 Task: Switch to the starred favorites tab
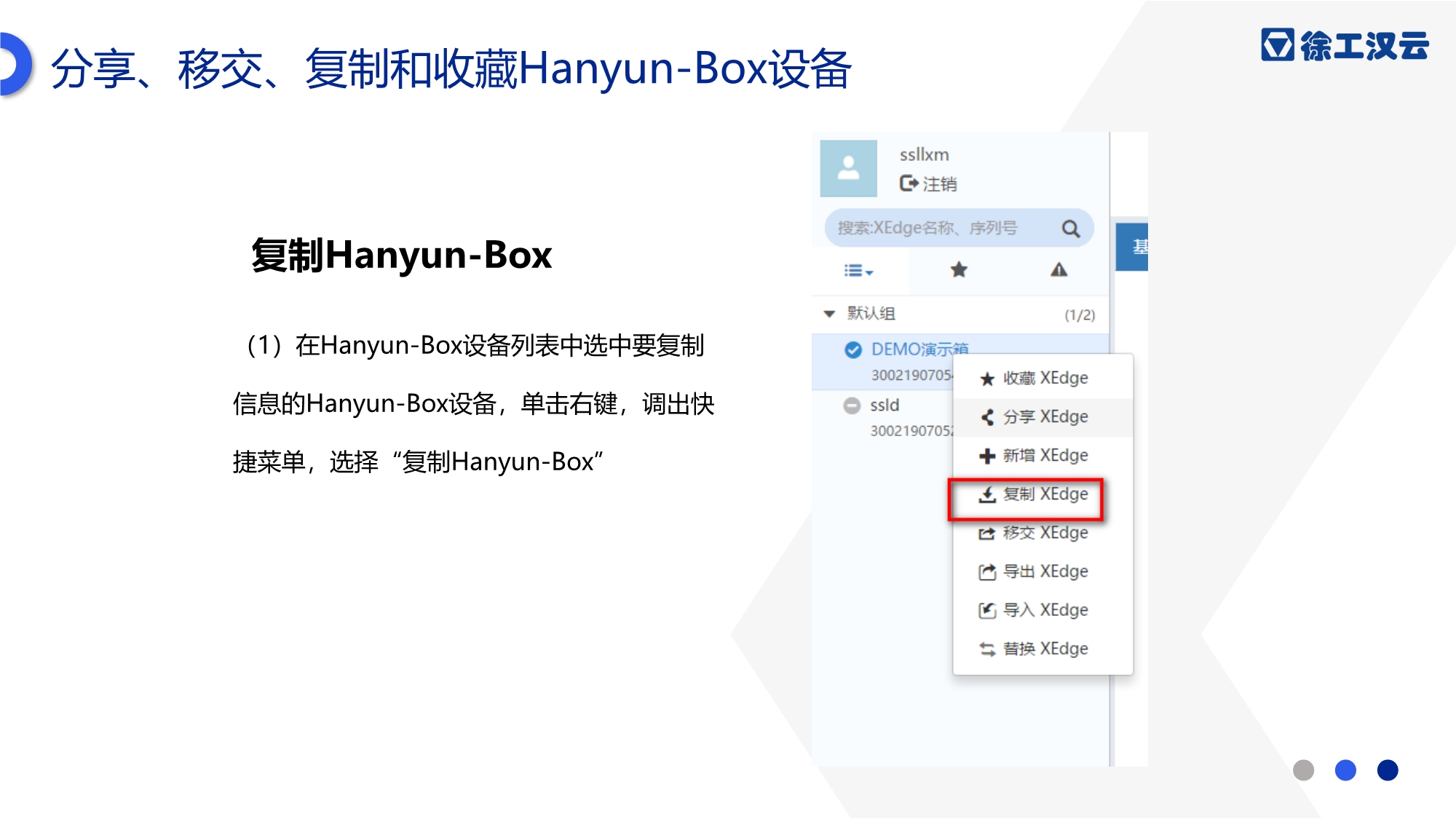[959, 269]
